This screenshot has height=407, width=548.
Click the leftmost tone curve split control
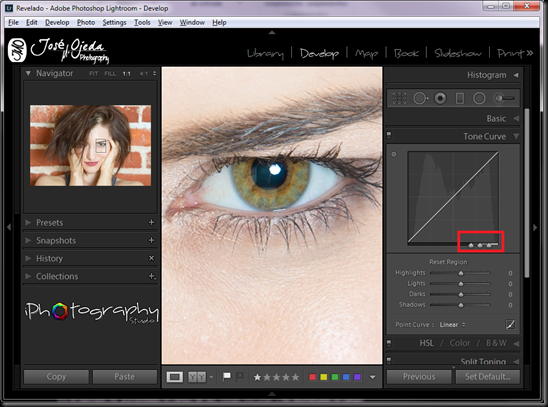471,245
